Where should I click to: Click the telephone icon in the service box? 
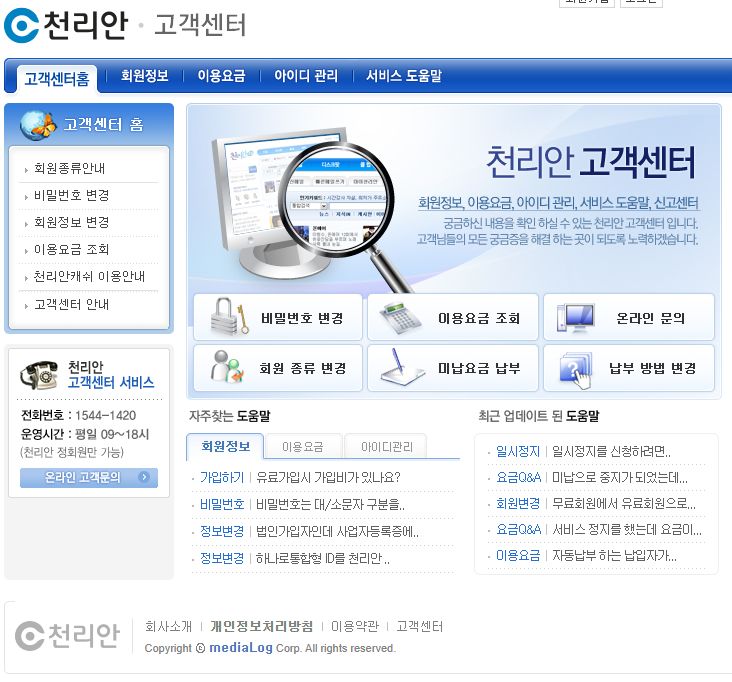click(39, 375)
